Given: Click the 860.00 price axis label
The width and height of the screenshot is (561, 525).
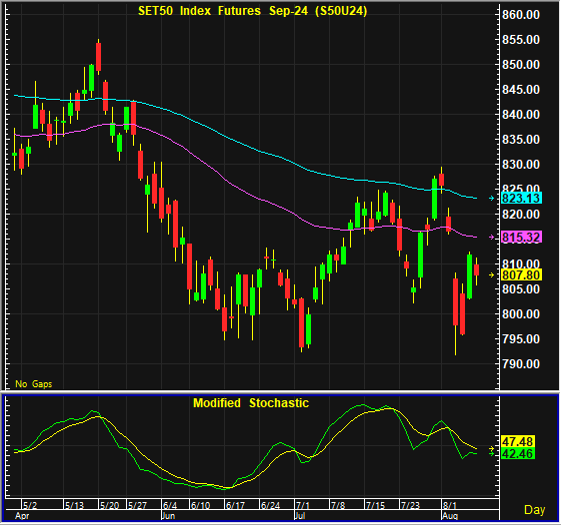Looking at the screenshot, I should tap(521, 15).
